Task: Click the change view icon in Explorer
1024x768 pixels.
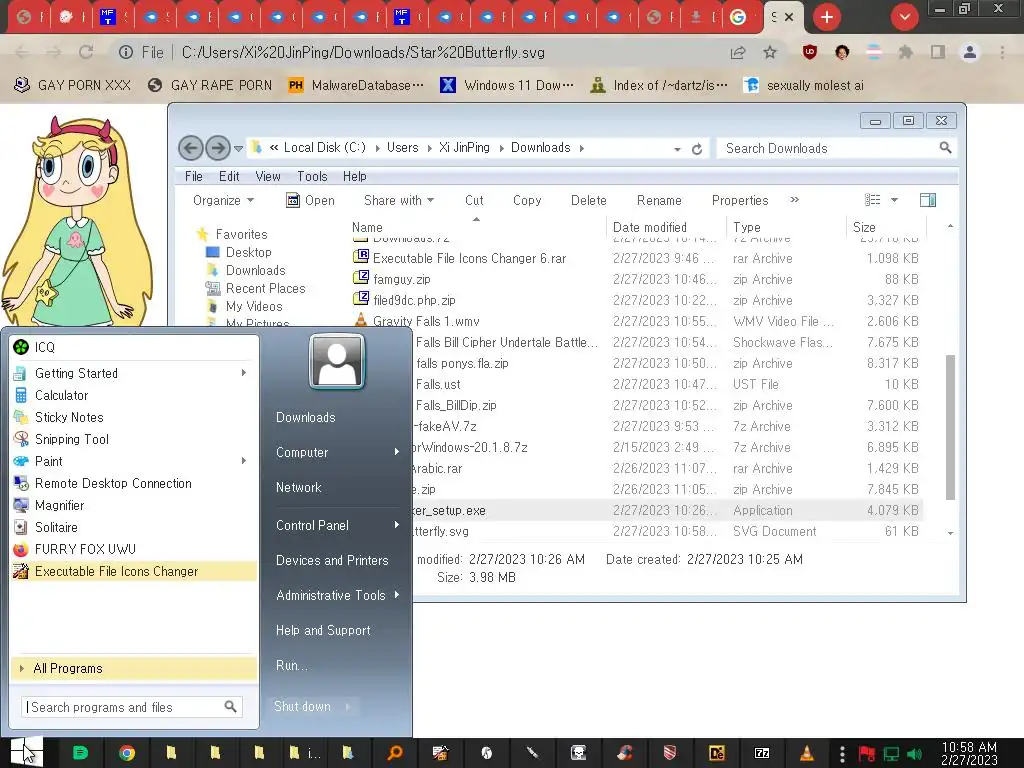Action: (872, 200)
